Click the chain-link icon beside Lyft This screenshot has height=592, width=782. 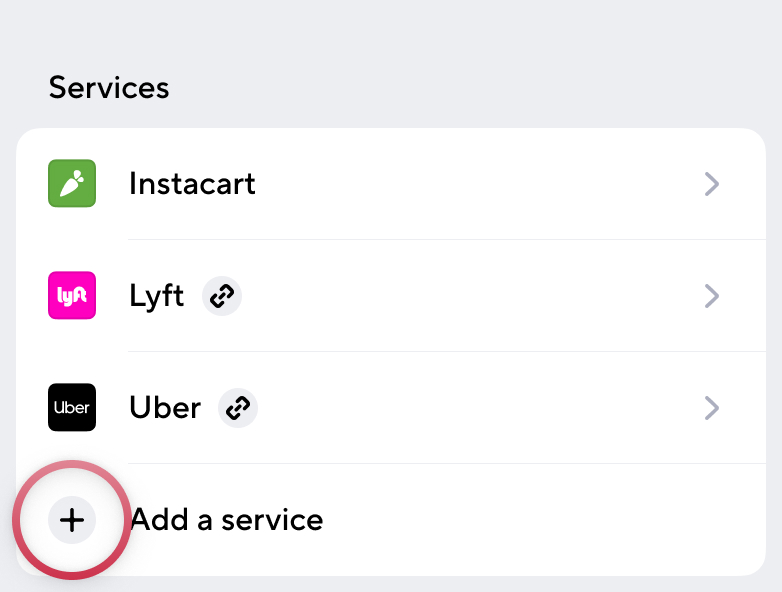[x=222, y=296]
